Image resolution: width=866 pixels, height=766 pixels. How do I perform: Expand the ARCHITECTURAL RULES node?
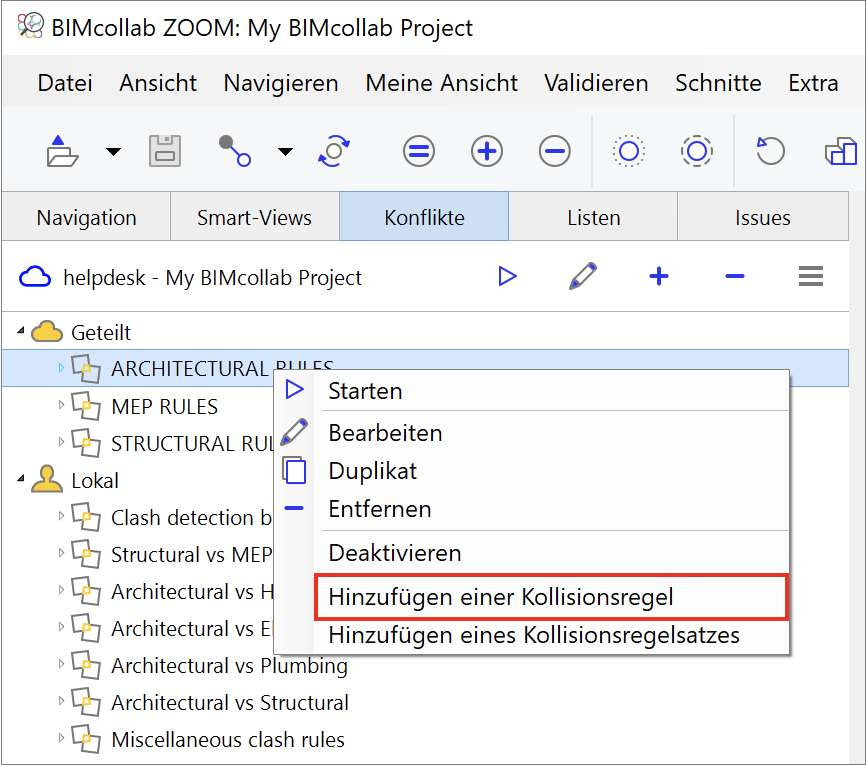coord(61,367)
